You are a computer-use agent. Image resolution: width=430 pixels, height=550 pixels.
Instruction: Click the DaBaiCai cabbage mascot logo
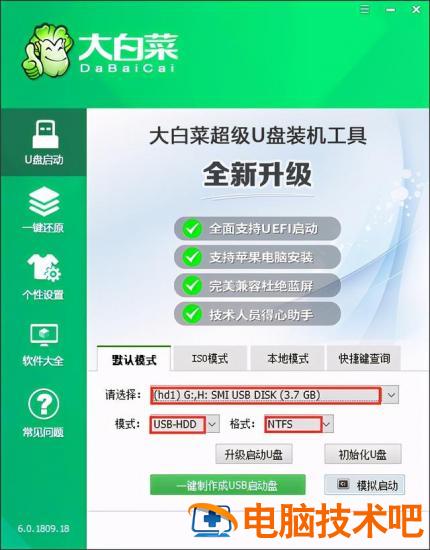[47, 50]
